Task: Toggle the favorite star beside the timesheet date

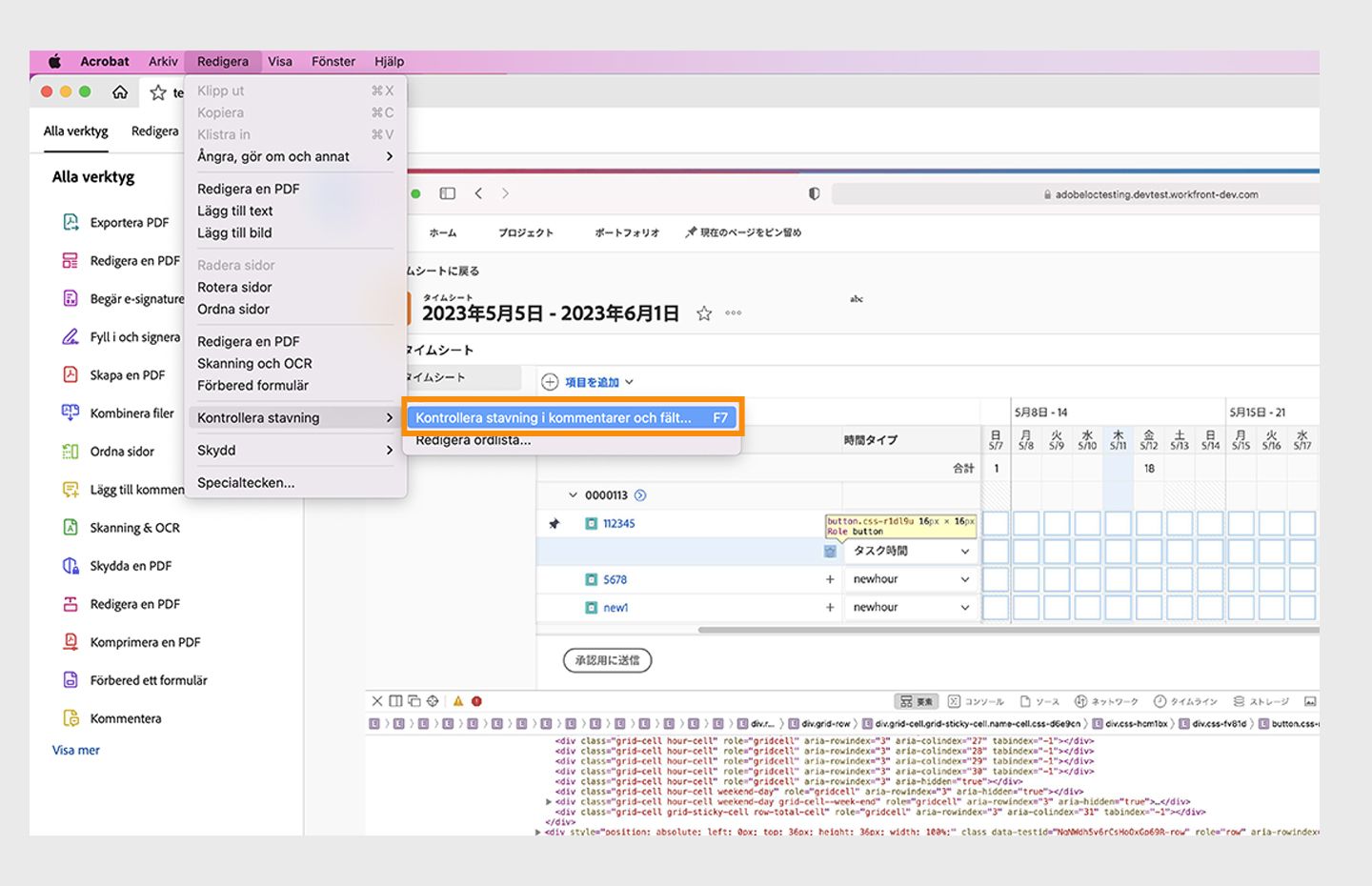Action: click(x=704, y=313)
